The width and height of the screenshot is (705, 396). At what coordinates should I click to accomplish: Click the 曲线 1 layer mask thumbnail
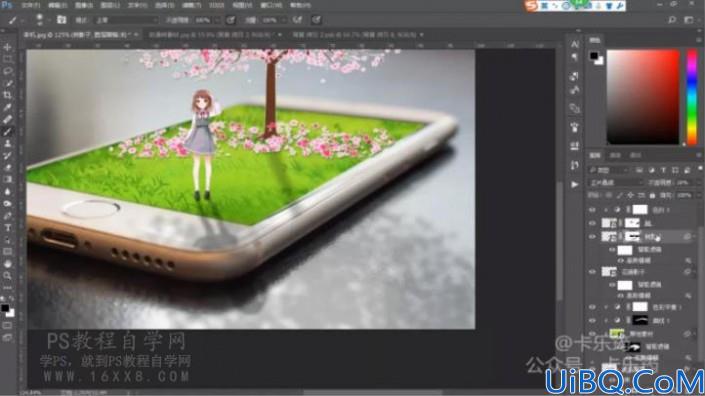[640, 320]
